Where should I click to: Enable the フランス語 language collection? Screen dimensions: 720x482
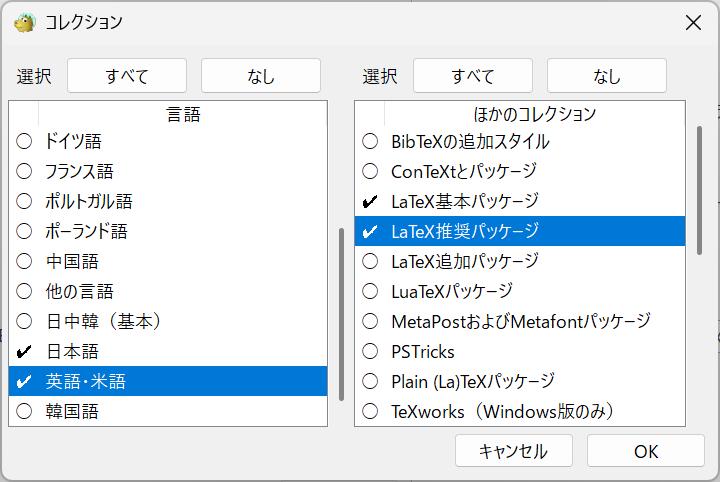(24, 172)
